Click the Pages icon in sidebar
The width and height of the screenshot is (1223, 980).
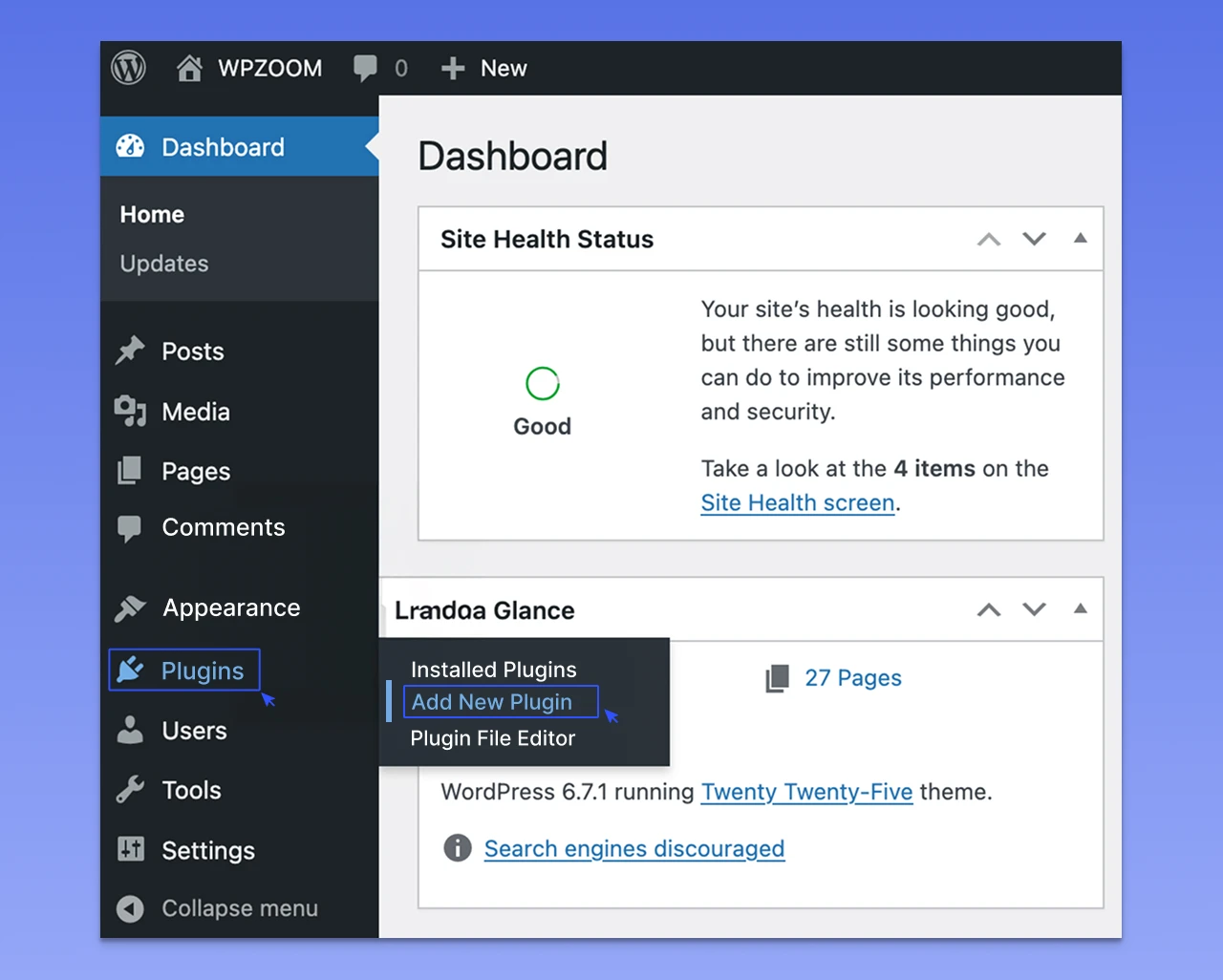[x=129, y=471]
